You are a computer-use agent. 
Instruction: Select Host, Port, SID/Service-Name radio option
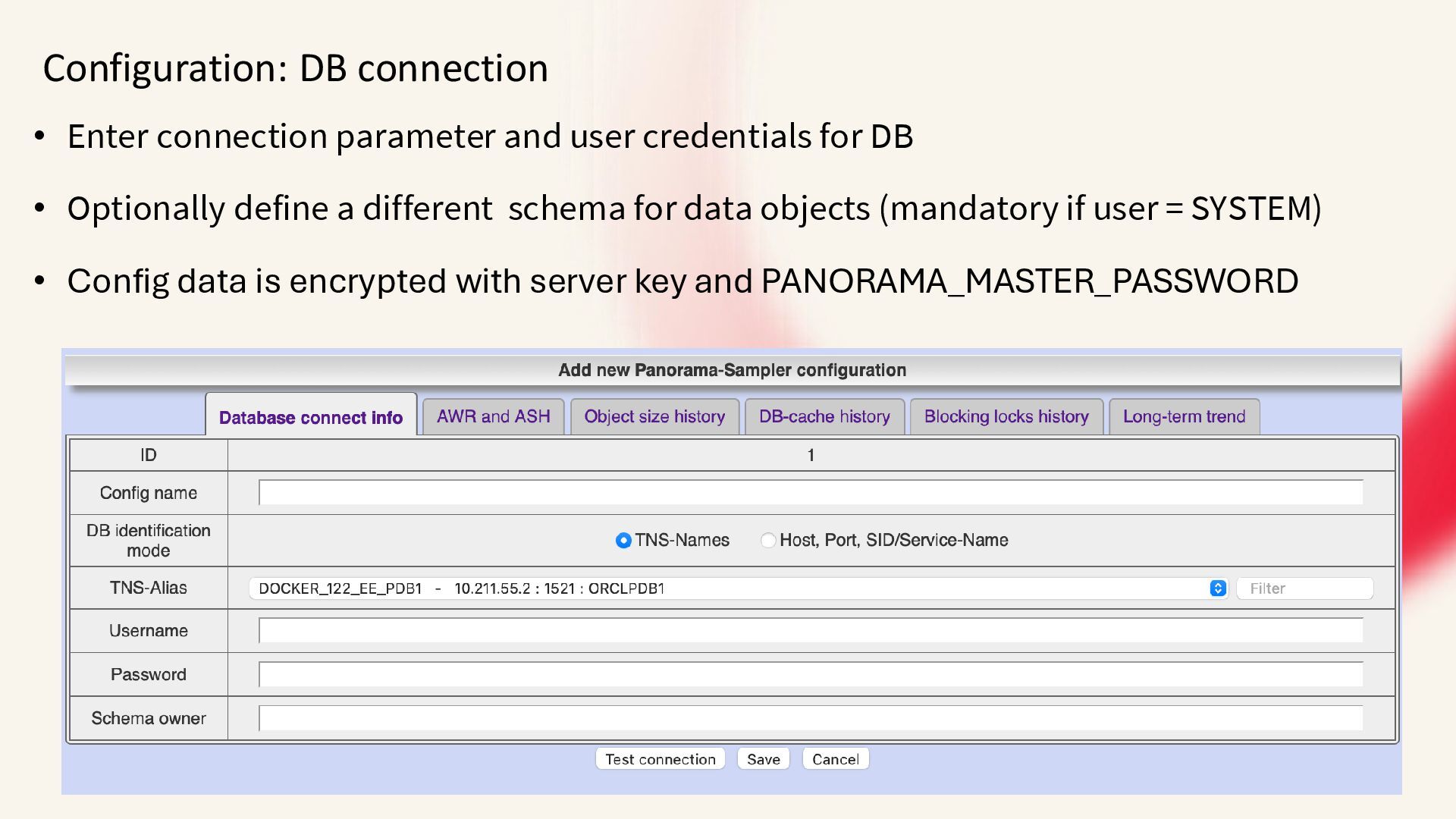(x=768, y=541)
